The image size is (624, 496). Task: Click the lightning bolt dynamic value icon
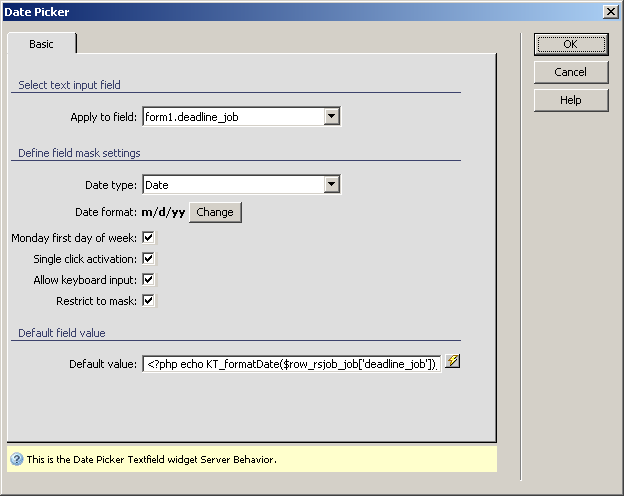[453, 362]
